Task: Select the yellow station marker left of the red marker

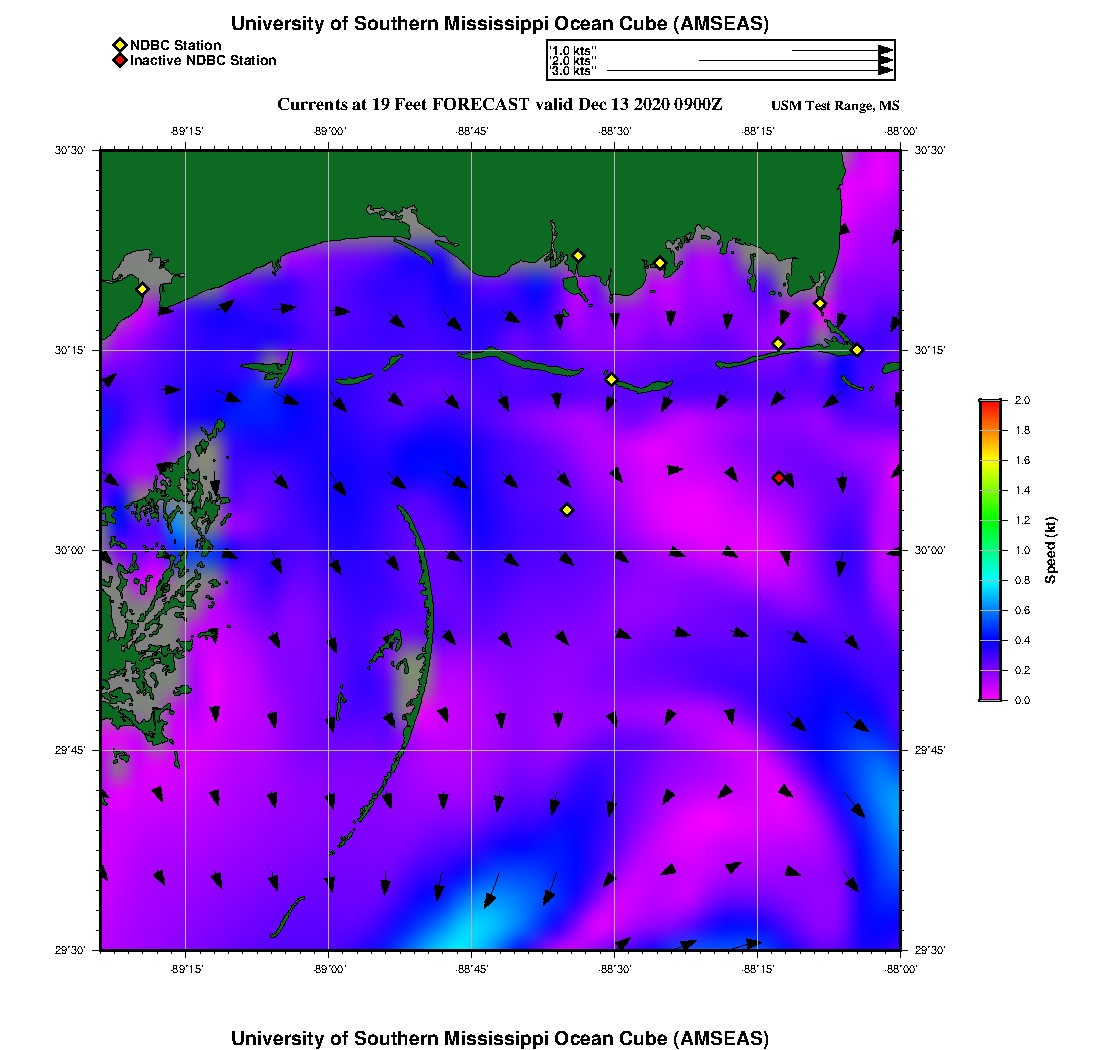Action: 567,510
